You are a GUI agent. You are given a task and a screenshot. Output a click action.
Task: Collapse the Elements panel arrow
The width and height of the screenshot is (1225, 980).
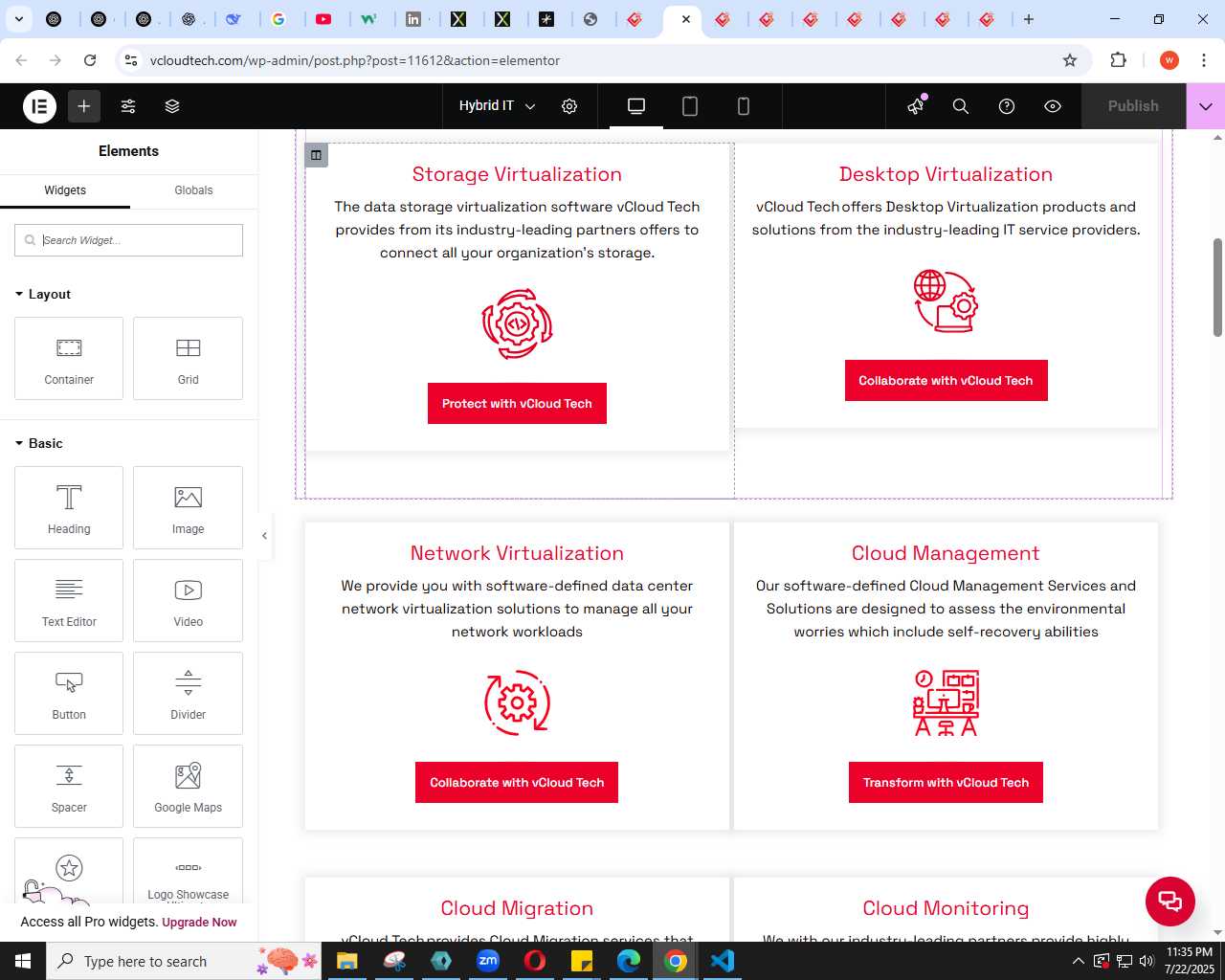pyautogui.click(x=265, y=535)
